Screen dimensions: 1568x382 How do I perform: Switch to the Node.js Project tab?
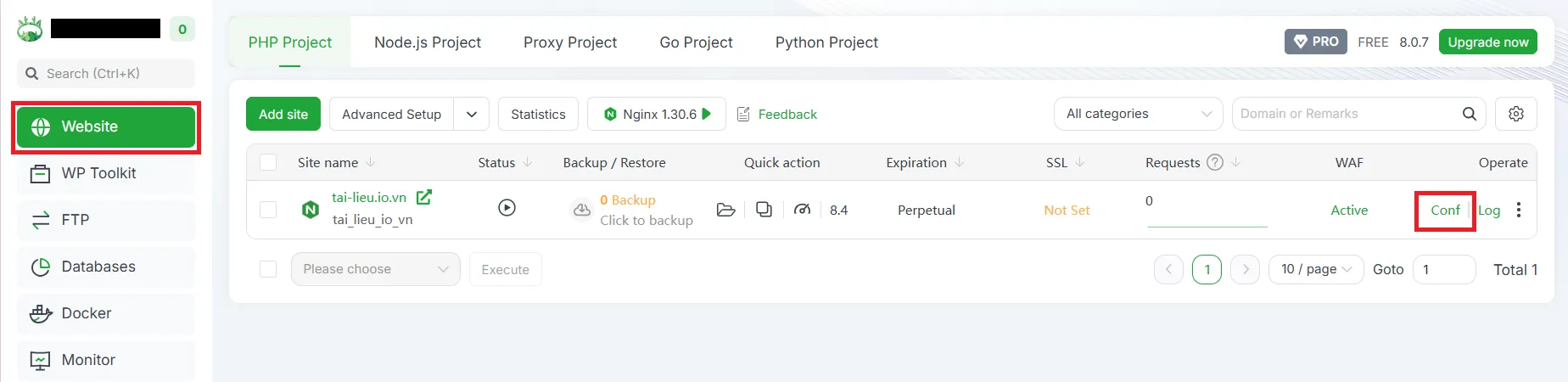point(428,42)
